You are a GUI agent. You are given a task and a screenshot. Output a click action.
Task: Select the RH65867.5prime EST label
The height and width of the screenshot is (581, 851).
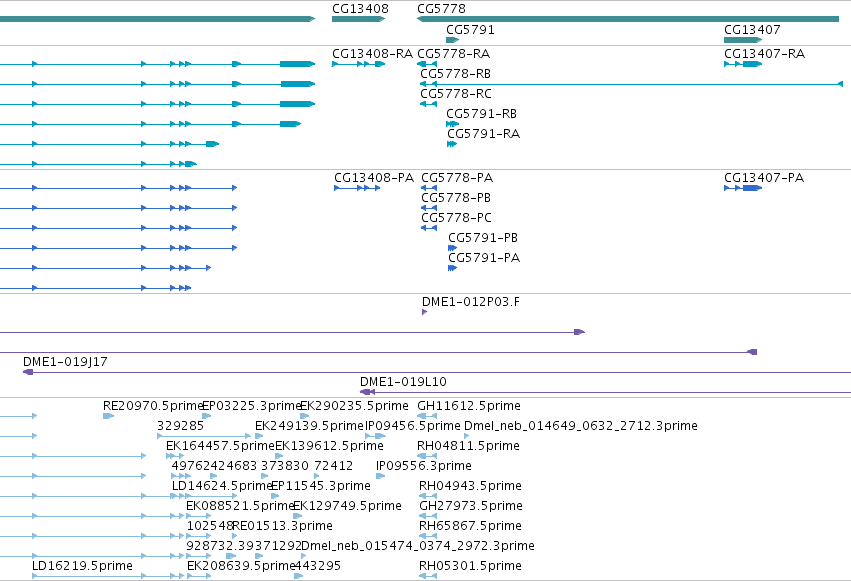click(x=470, y=526)
